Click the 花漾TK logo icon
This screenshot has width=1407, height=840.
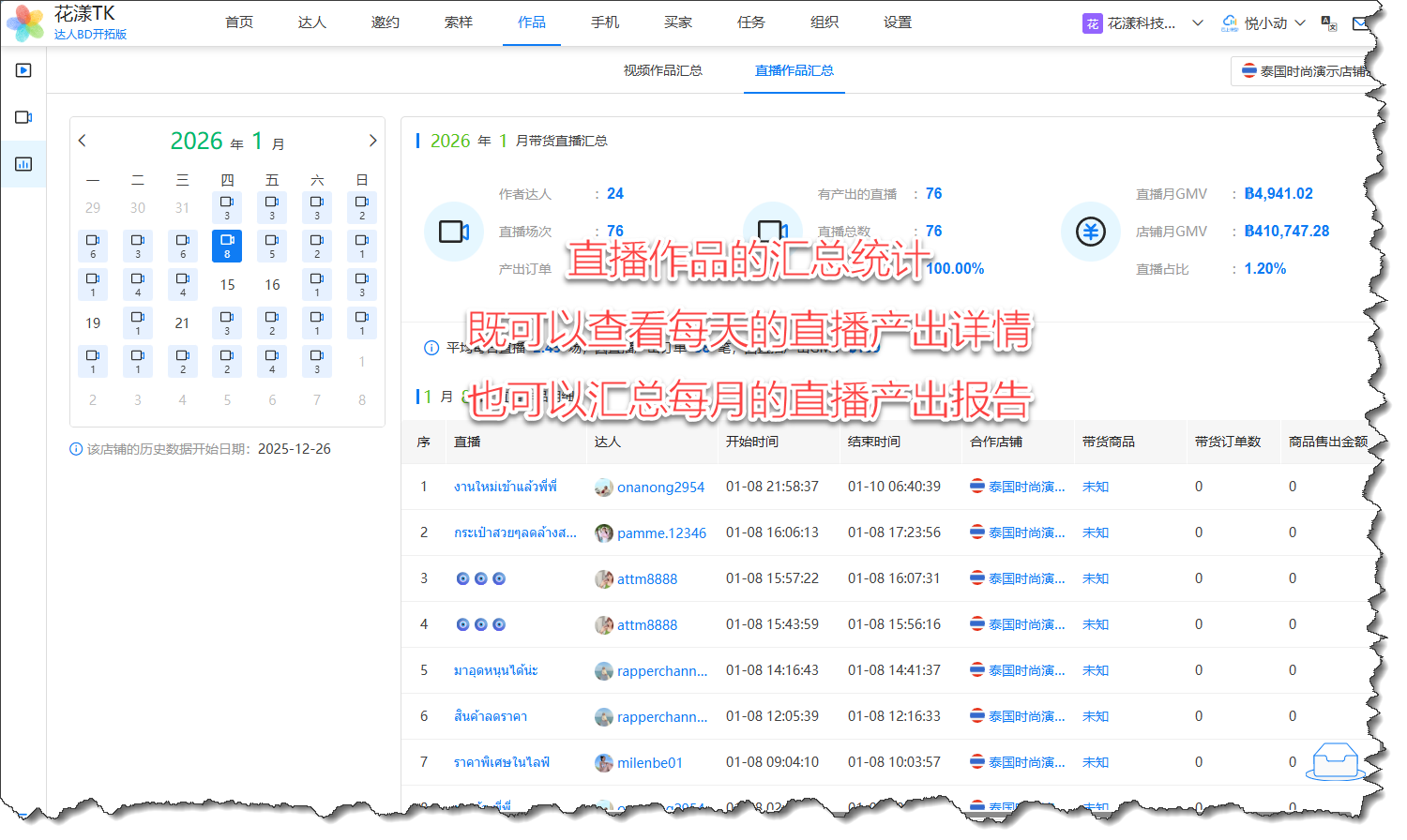(25, 22)
